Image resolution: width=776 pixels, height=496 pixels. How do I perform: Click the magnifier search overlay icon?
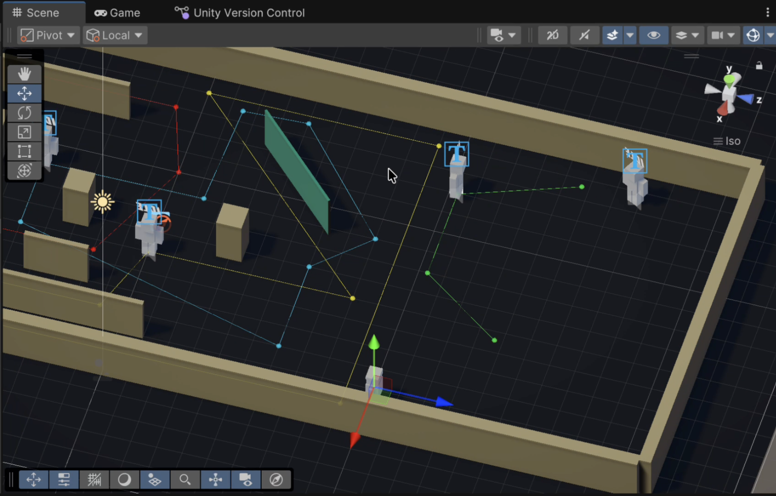[185, 480]
